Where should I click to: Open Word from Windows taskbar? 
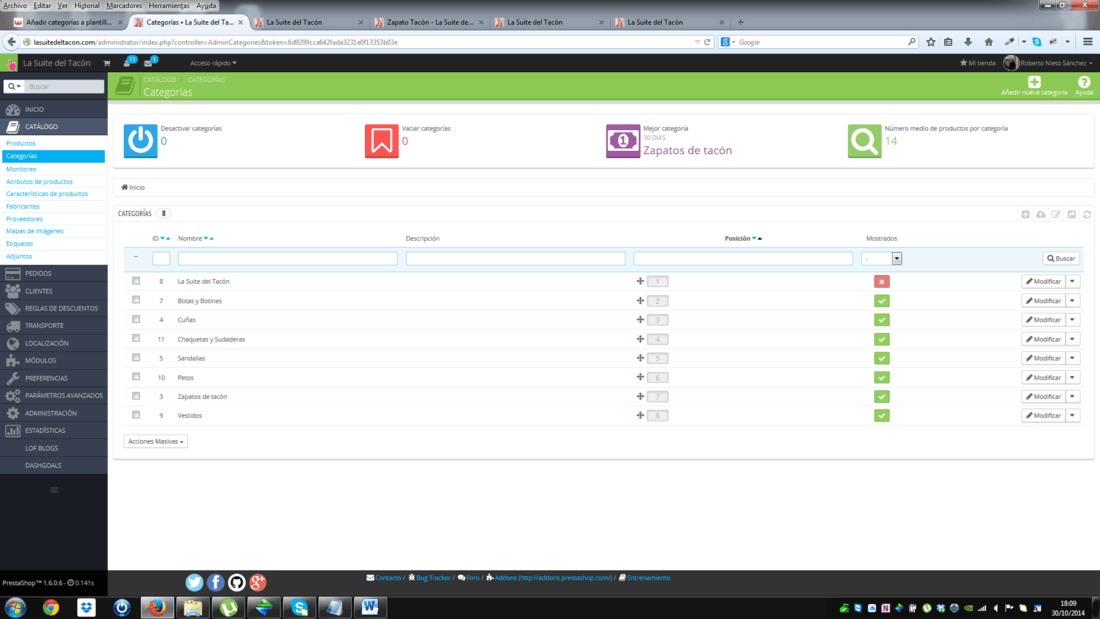pyautogui.click(x=370, y=607)
